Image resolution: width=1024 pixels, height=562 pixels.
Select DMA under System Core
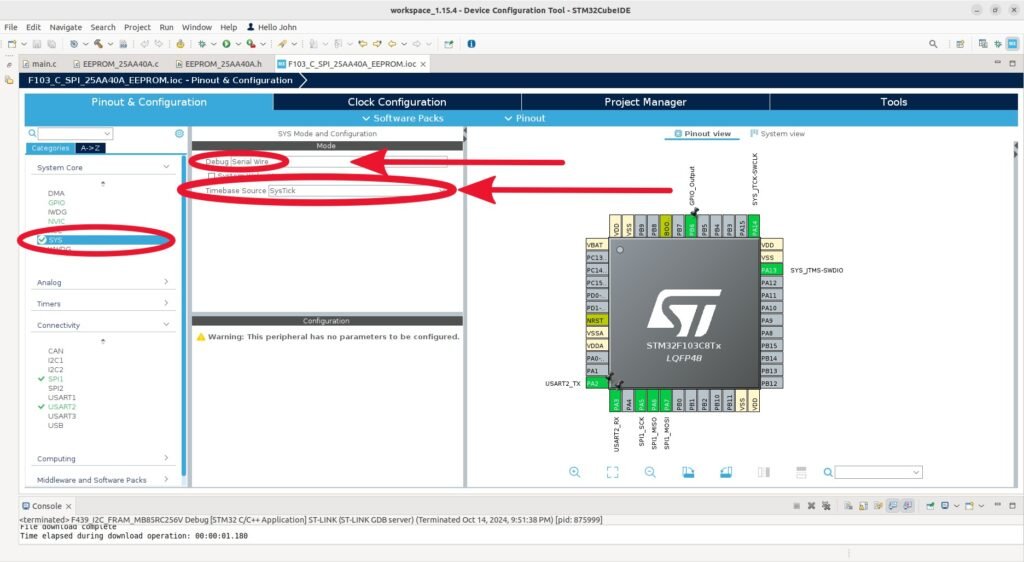click(x=56, y=193)
